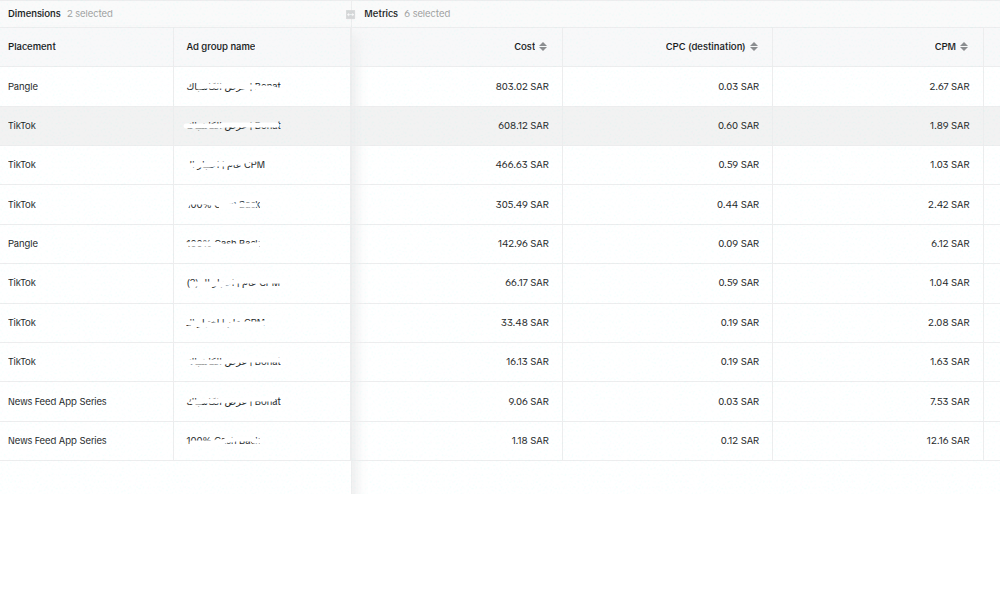Click the 7.53 SAR CPM value
Viewport: 1000px width, 600px height.
950,402
